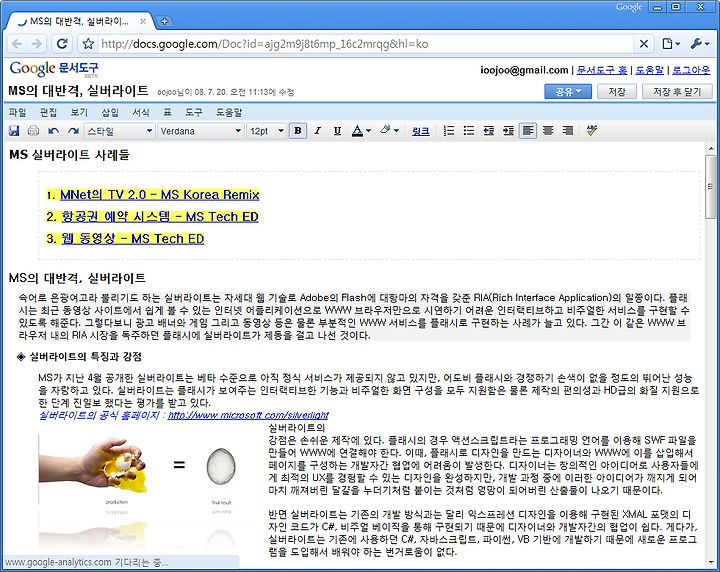Undo the last edit

[x=54, y=131]
